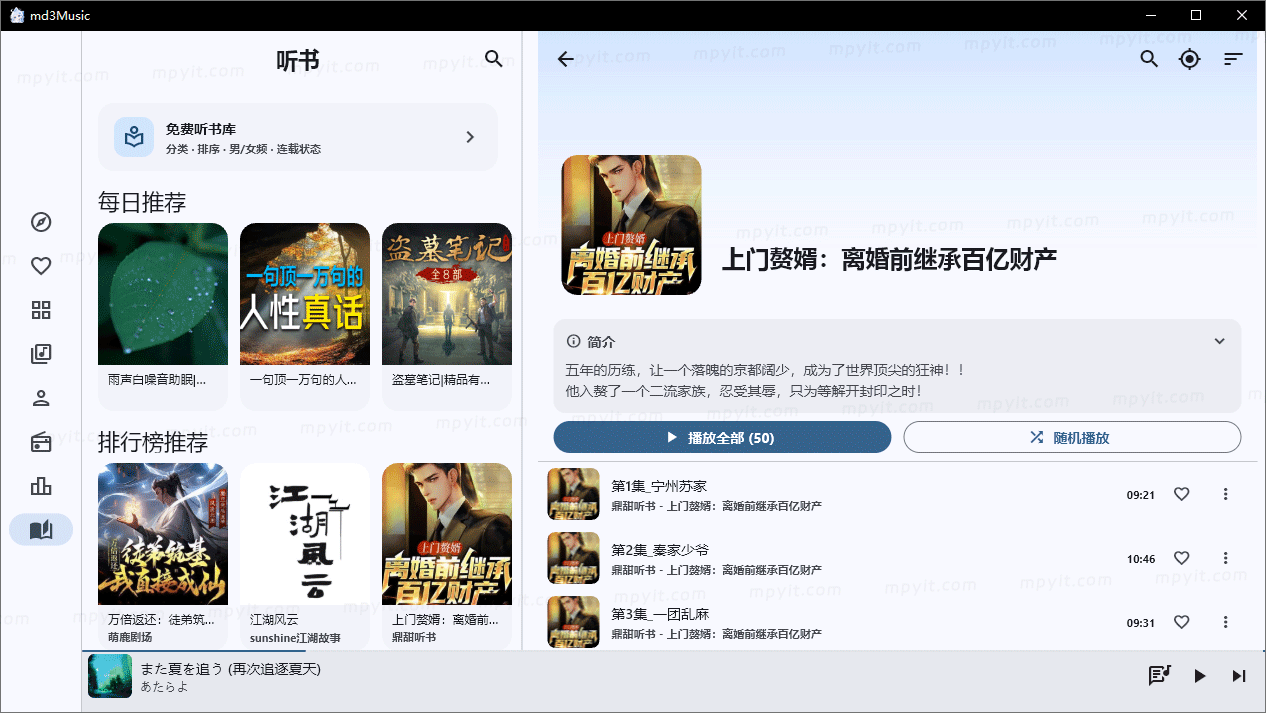
Task: Click the 09:21 duration of episode one
Action: tap(1141, 495)
